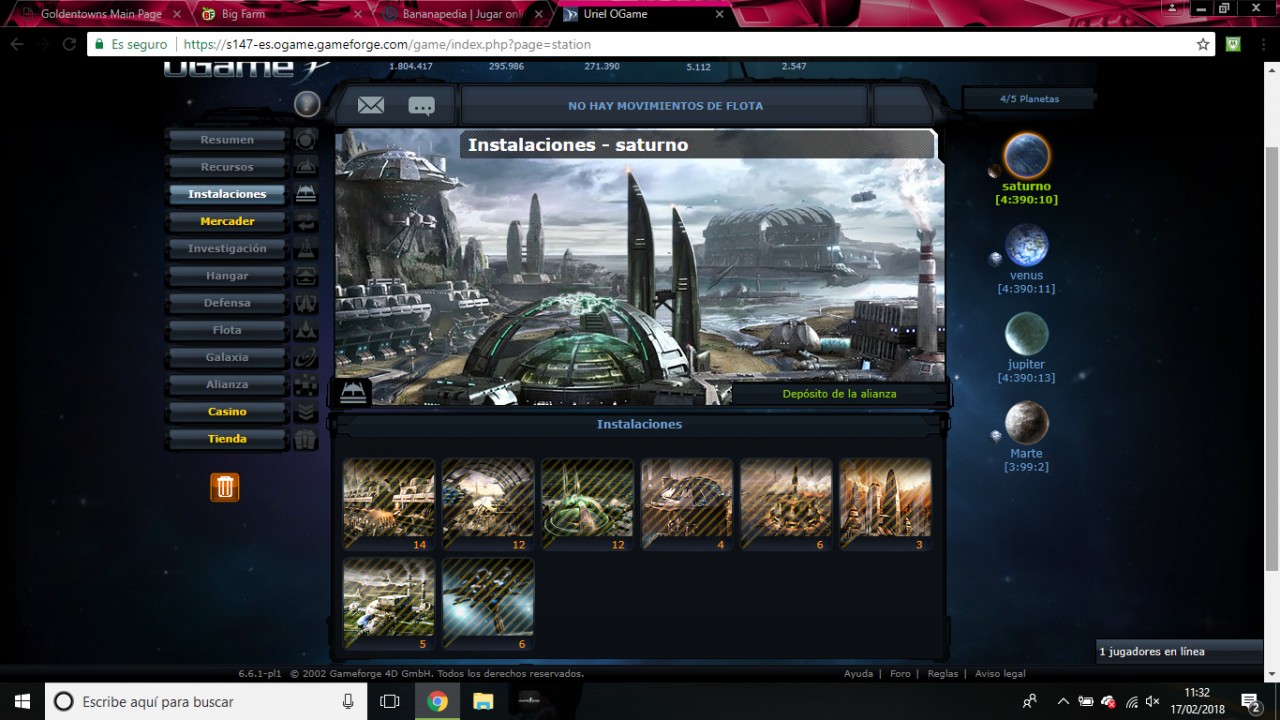Click the Reglas footer link
This screenshot has width=1280, height=720.
pos(943,674)
